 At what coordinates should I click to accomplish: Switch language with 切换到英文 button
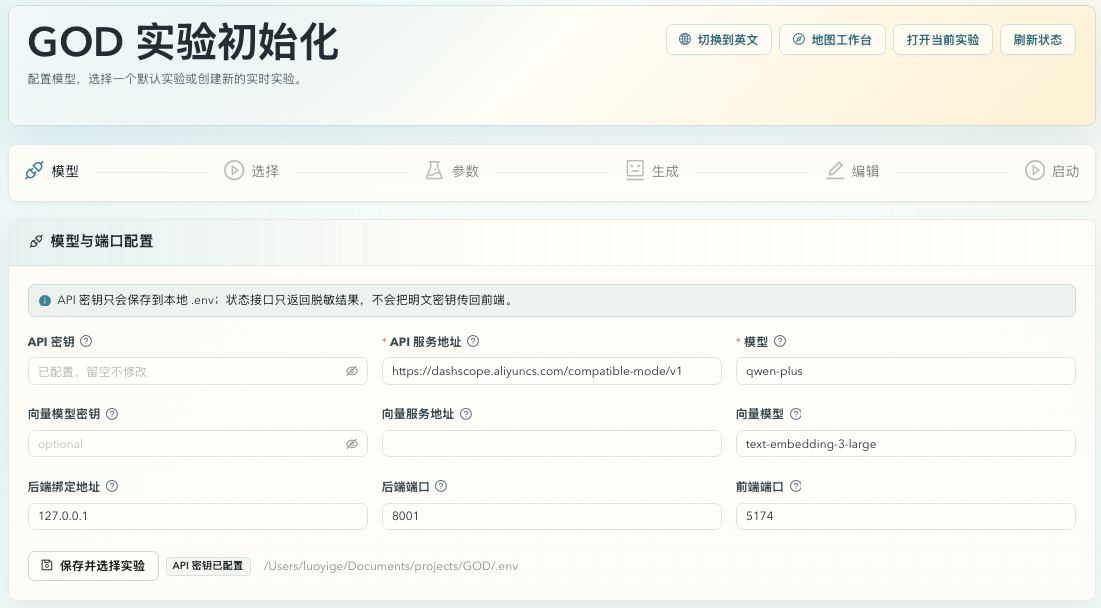[x=718, y=39]
